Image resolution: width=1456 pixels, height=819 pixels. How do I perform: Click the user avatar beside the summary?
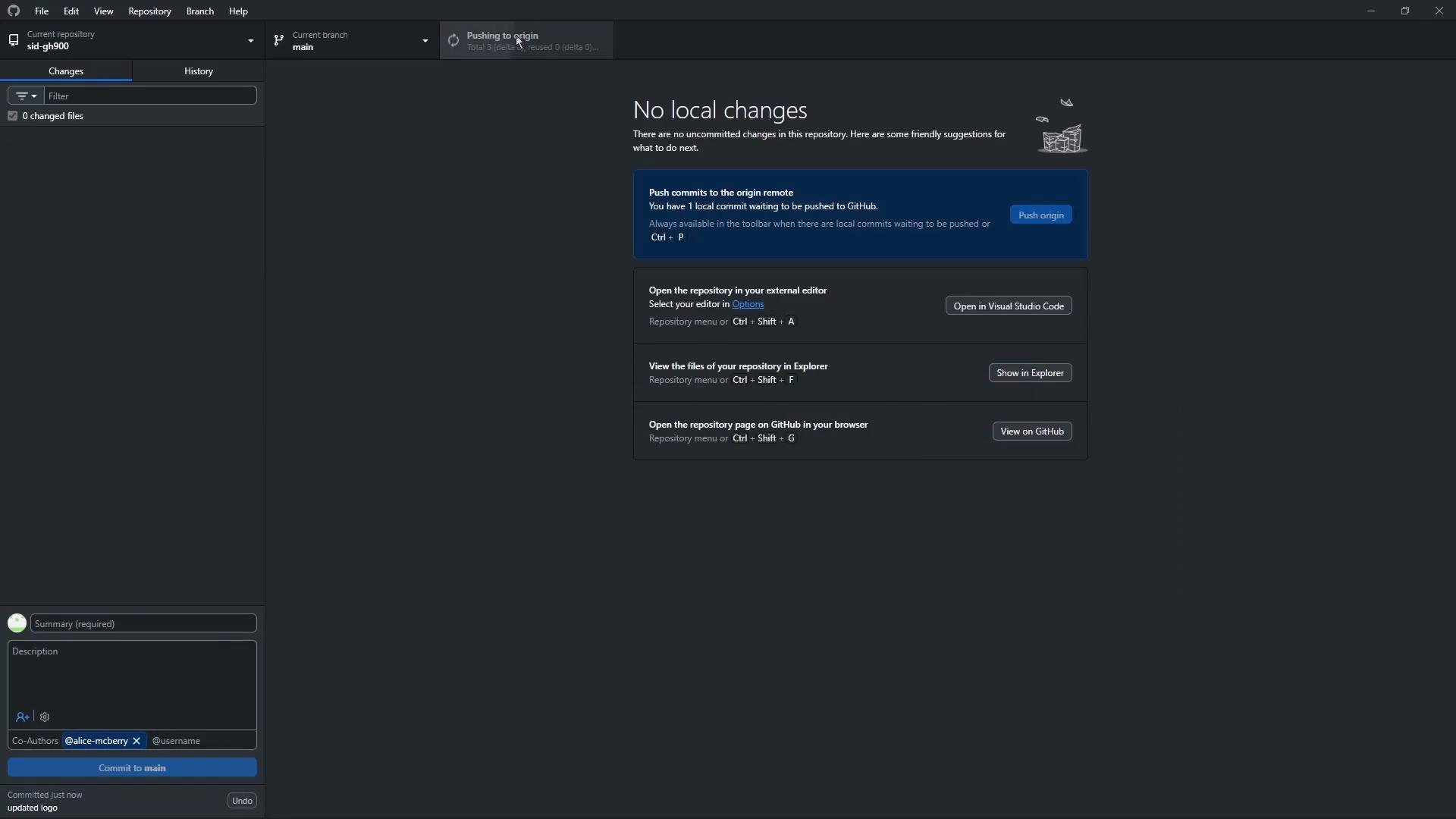click(17, 623)
